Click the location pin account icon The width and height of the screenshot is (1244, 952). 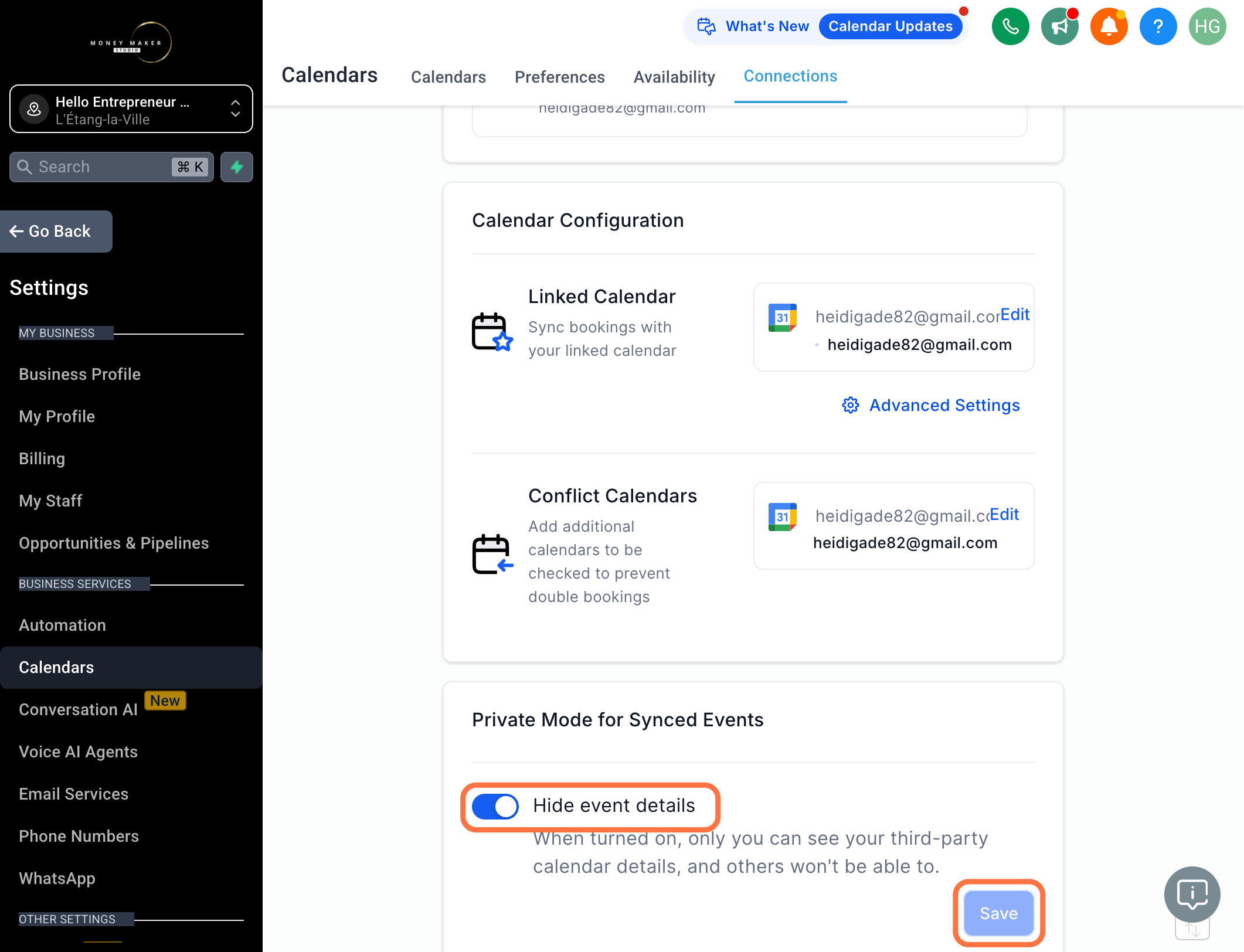(34, 108)
